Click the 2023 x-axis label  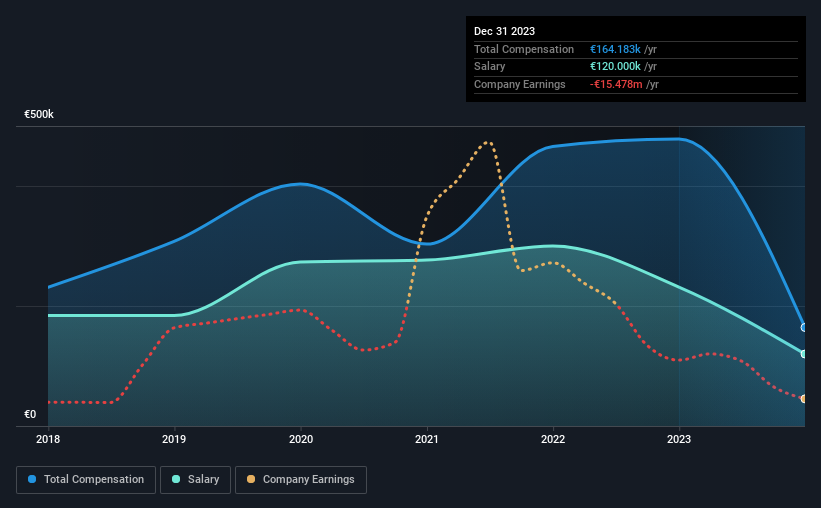click(x=679, y=439)
